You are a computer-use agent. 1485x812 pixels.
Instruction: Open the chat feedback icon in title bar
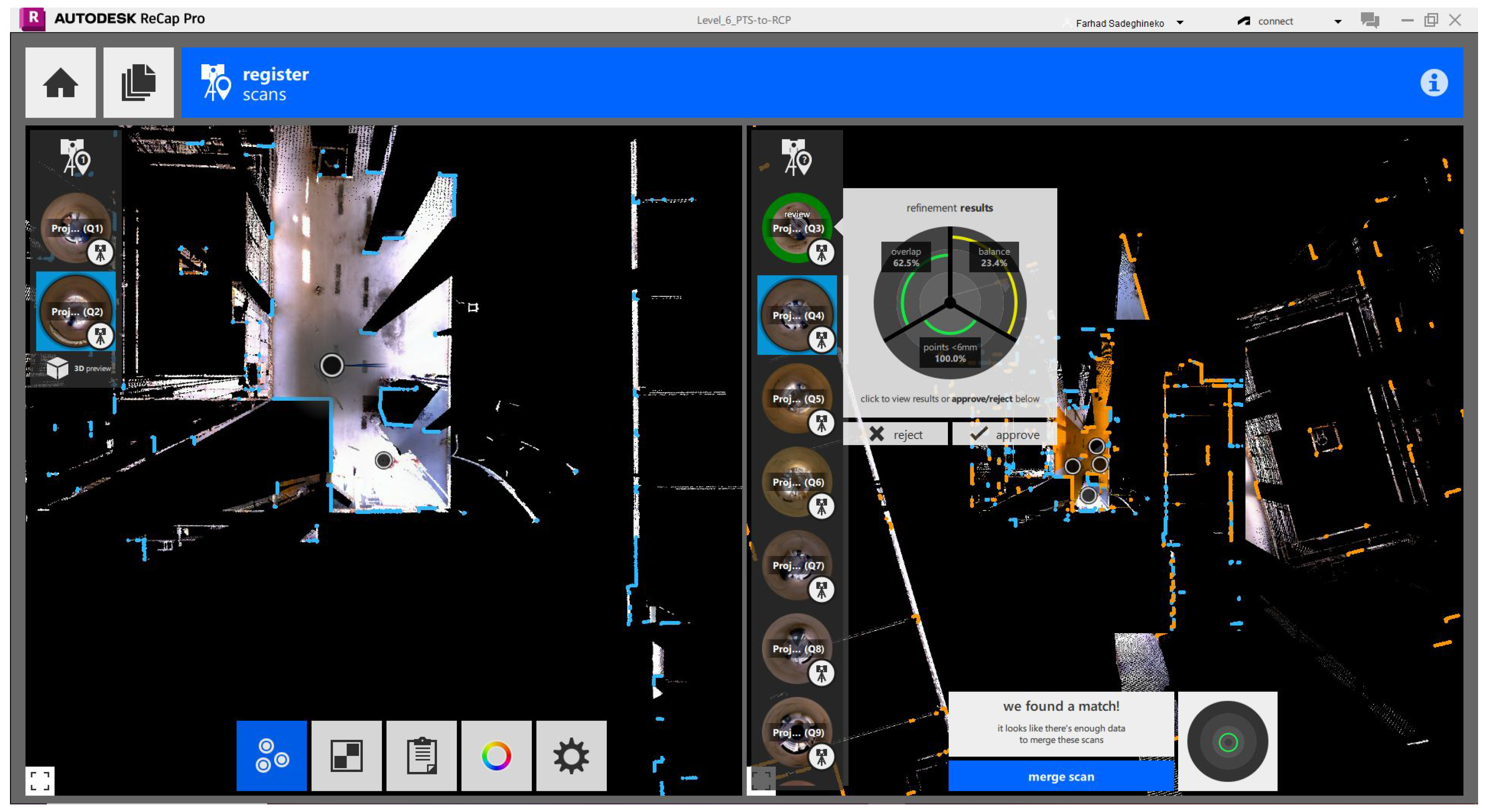(x=1370, y=21)
